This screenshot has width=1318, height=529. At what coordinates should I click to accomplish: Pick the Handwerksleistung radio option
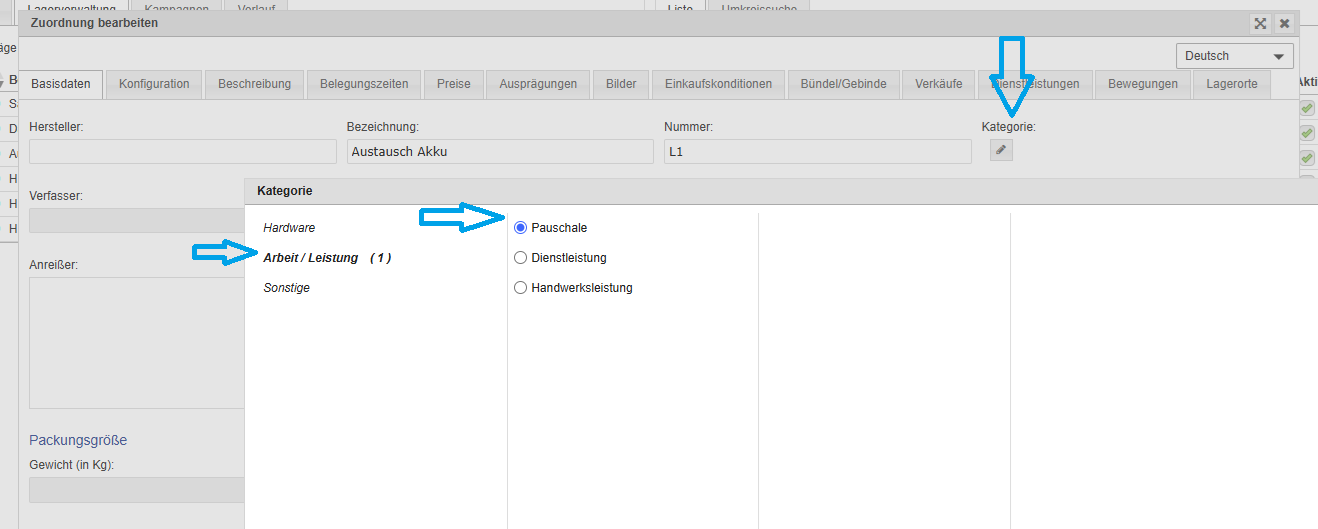520,288
